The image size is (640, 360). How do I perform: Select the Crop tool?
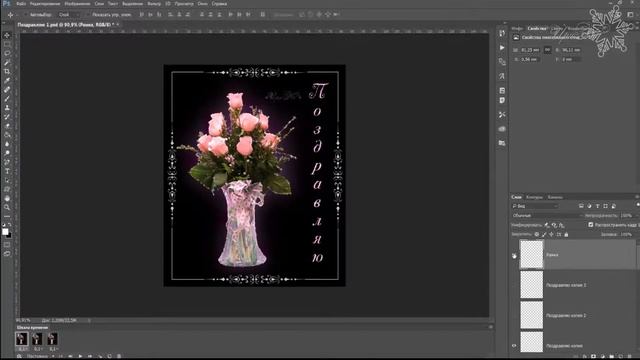click(x=7, y=71)
